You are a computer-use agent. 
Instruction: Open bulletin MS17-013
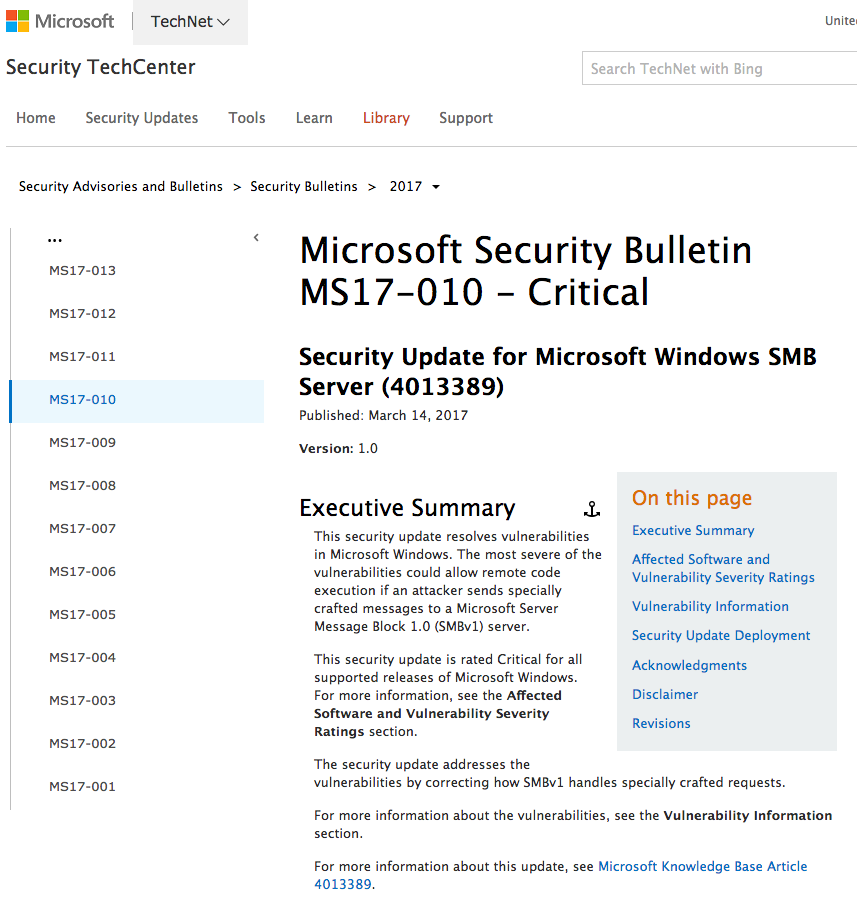click(x=82, y=270)
